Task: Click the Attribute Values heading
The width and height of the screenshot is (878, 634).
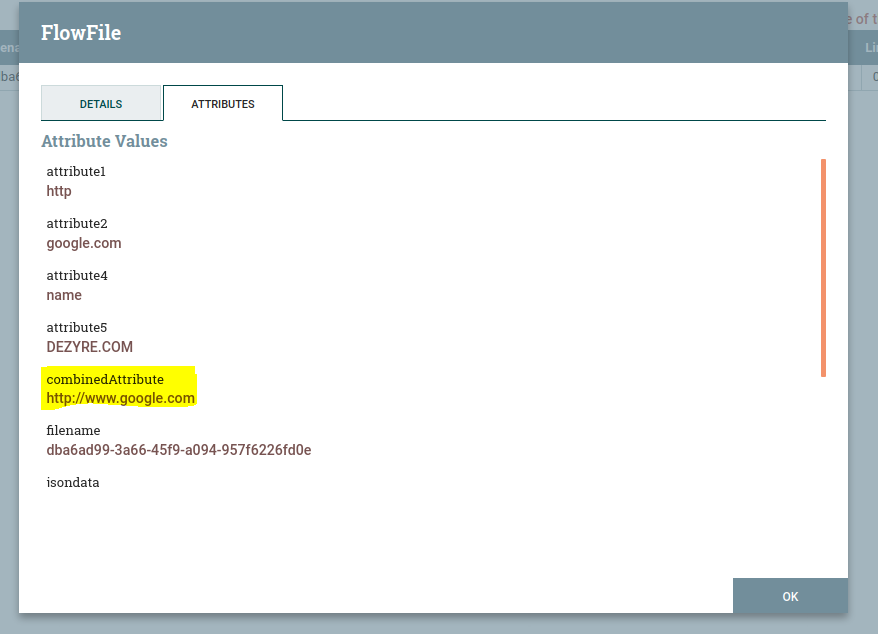Action: (104, 141)
